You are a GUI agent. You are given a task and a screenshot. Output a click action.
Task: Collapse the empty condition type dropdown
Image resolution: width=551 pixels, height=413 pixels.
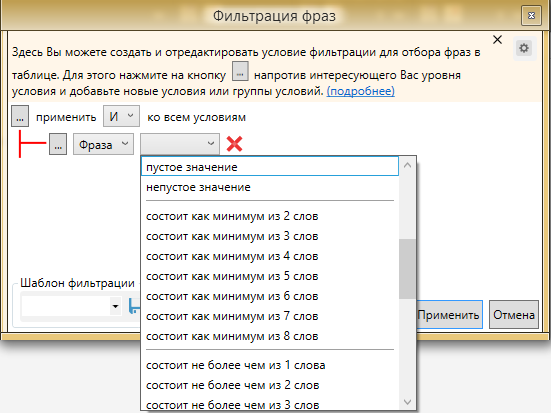click(x=180, y=144)
